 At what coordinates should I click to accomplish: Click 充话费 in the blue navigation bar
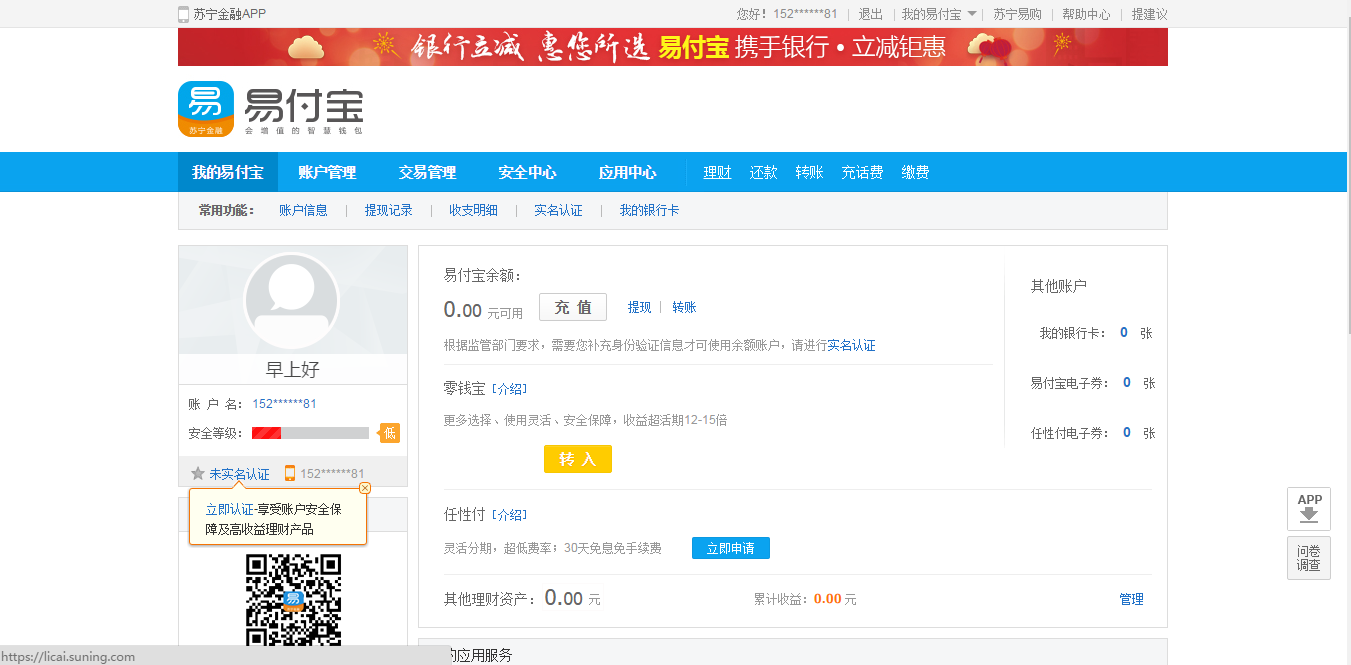[x=862, y=172]
